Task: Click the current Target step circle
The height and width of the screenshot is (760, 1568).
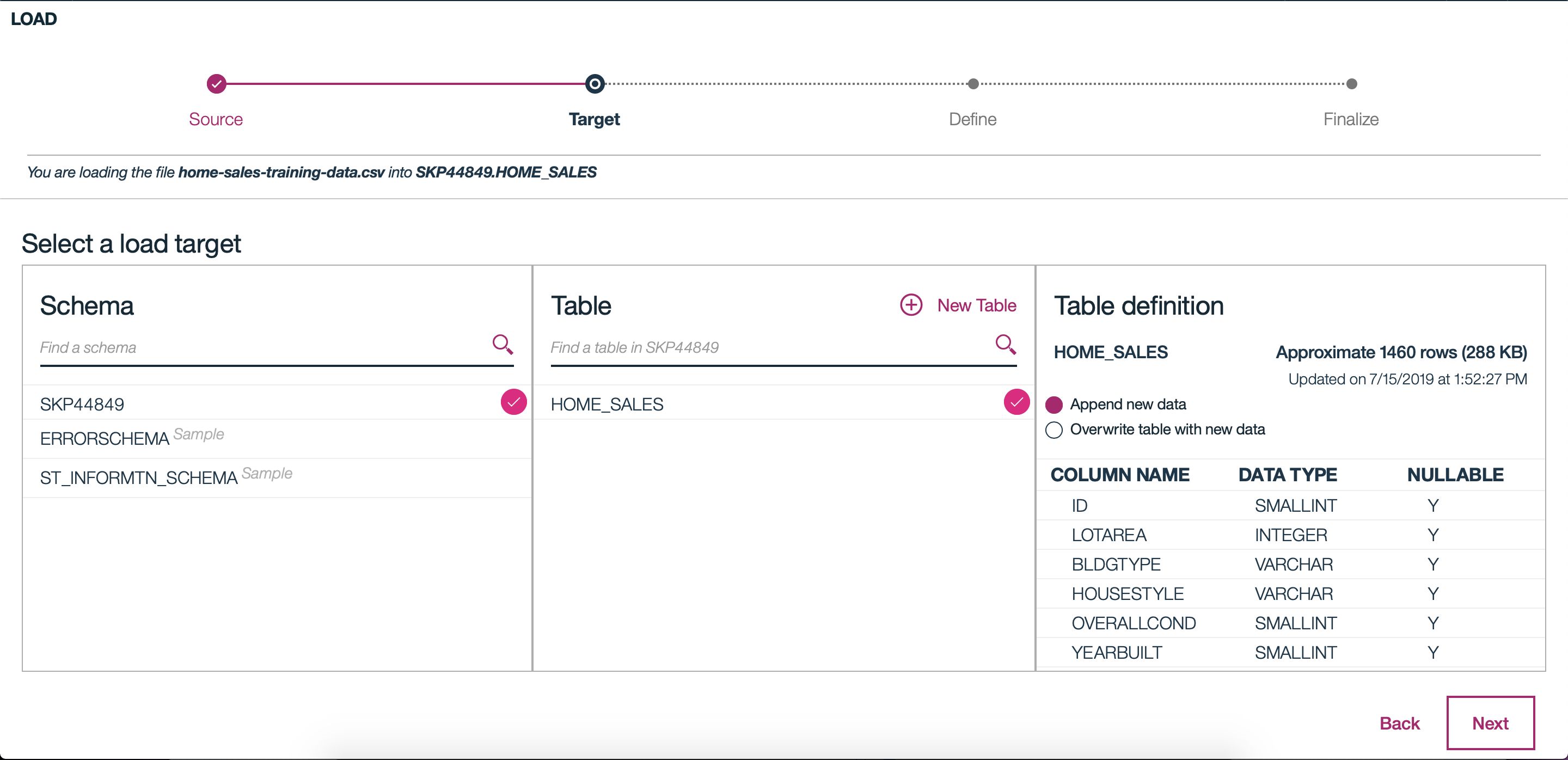Action: (x=595, y=84)
